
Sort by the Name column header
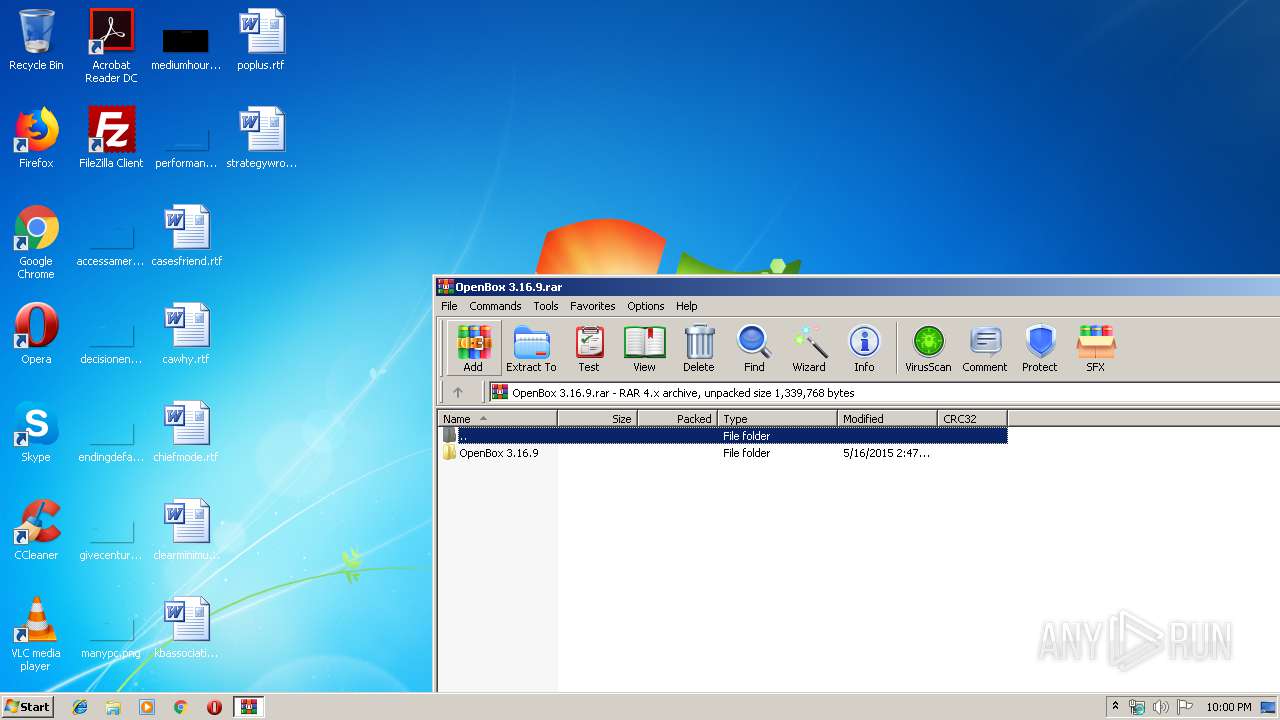(498, 419)
